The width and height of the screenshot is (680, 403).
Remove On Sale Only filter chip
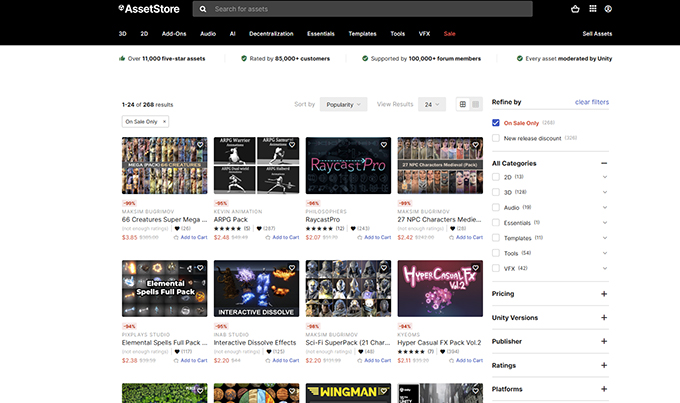164,122
